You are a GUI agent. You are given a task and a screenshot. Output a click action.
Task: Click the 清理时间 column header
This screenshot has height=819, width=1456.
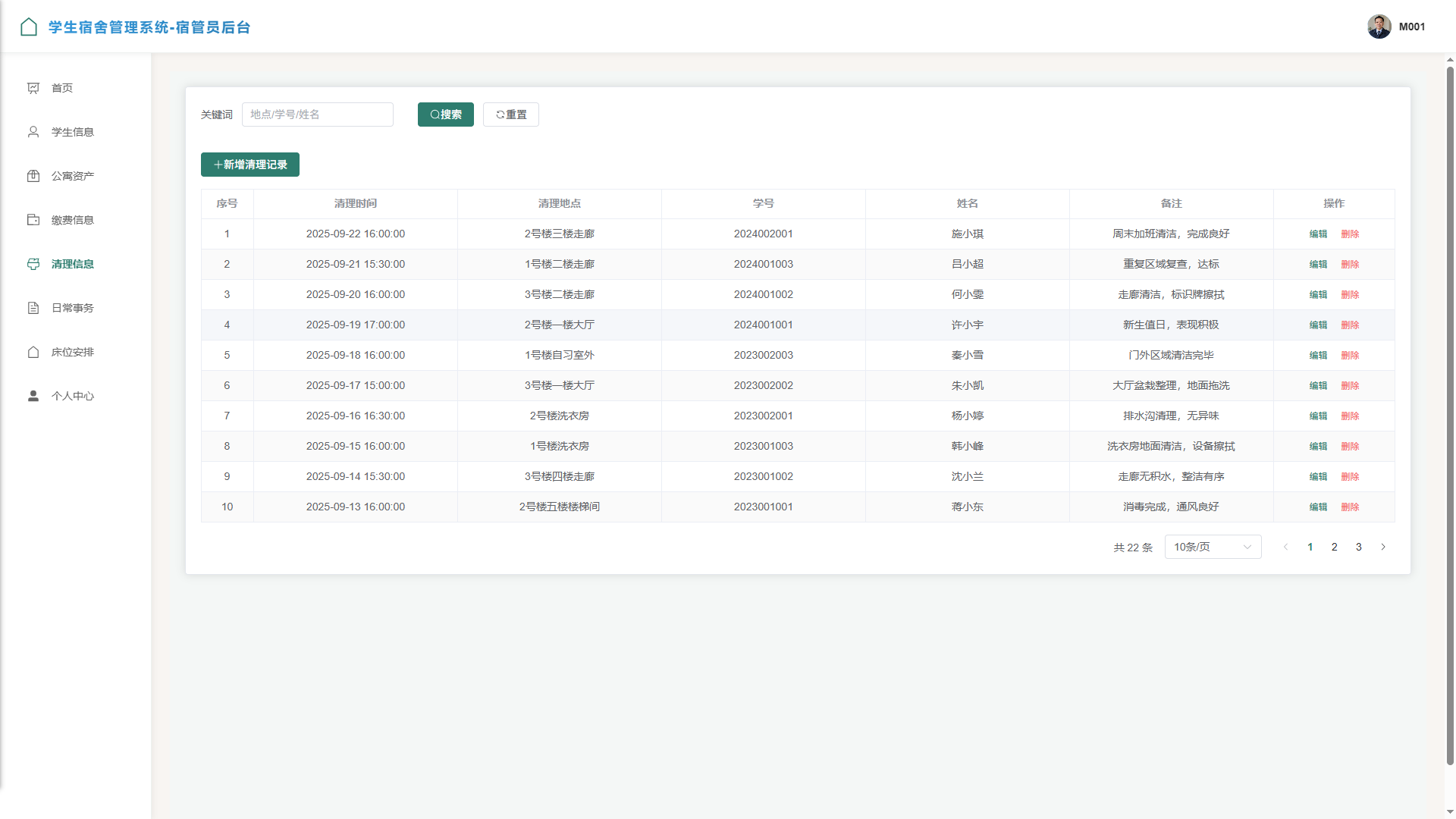point(356,204)
